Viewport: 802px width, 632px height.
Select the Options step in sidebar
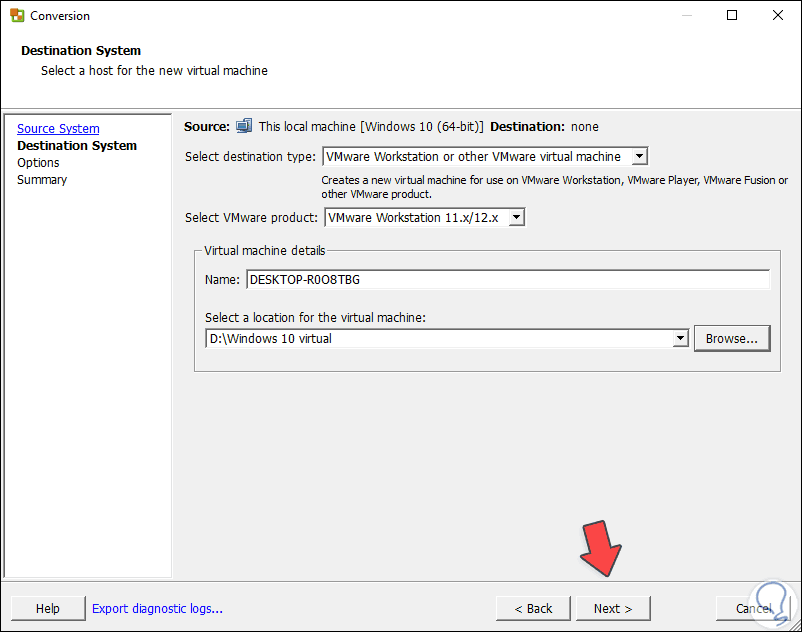tap(38, 163)
